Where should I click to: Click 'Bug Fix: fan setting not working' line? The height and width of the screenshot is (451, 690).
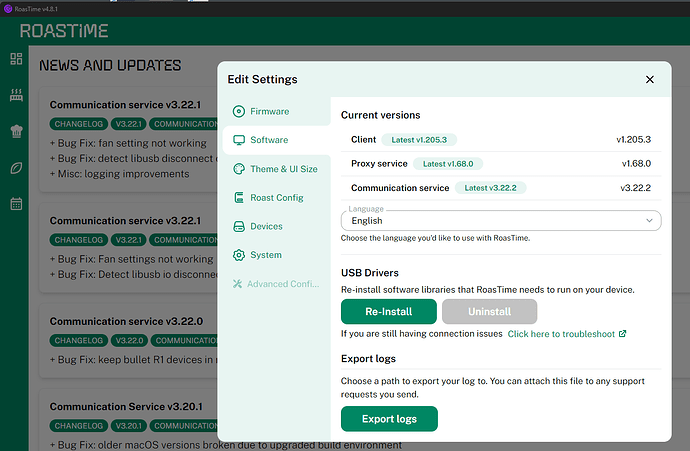click(x=128, y=143)
